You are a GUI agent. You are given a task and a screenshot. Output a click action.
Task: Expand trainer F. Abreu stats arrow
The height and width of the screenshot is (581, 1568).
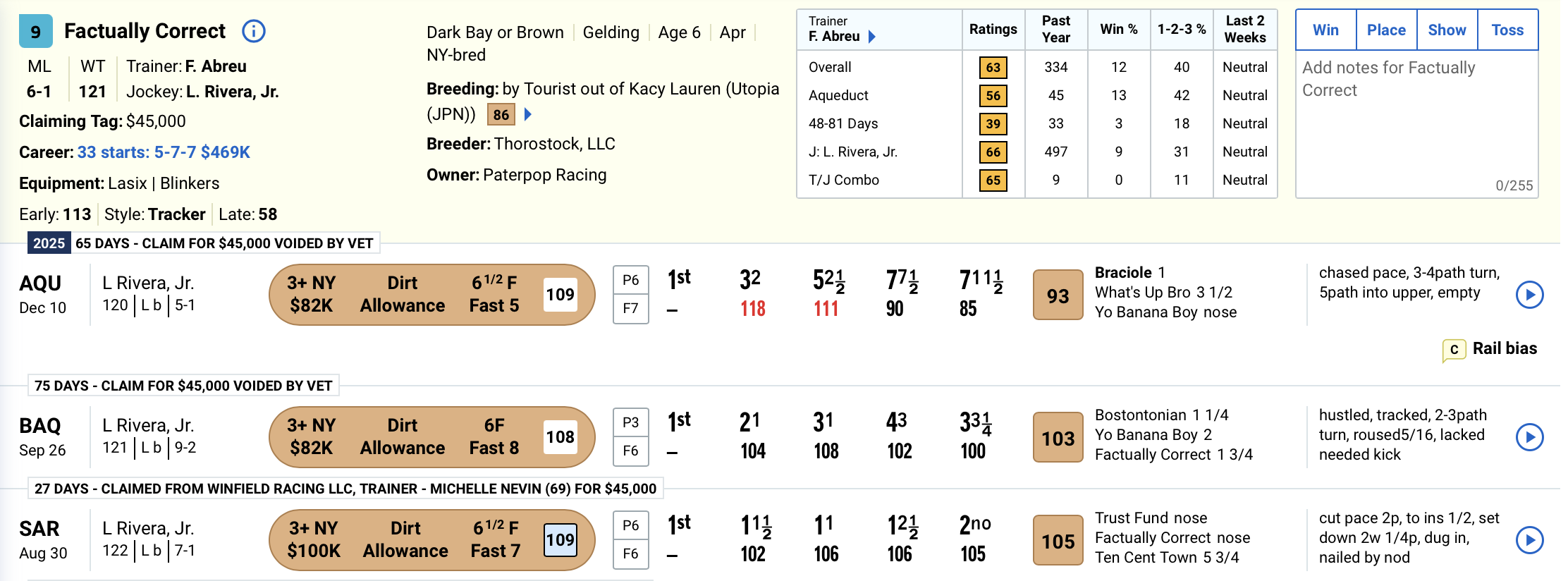872,37
